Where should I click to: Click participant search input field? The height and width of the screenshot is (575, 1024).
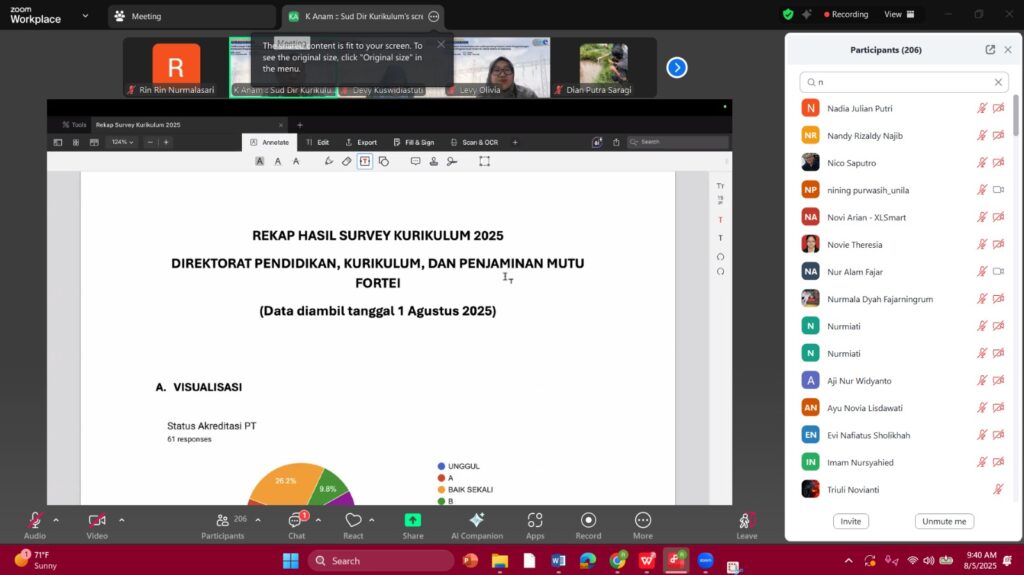[x=904, y=82]
